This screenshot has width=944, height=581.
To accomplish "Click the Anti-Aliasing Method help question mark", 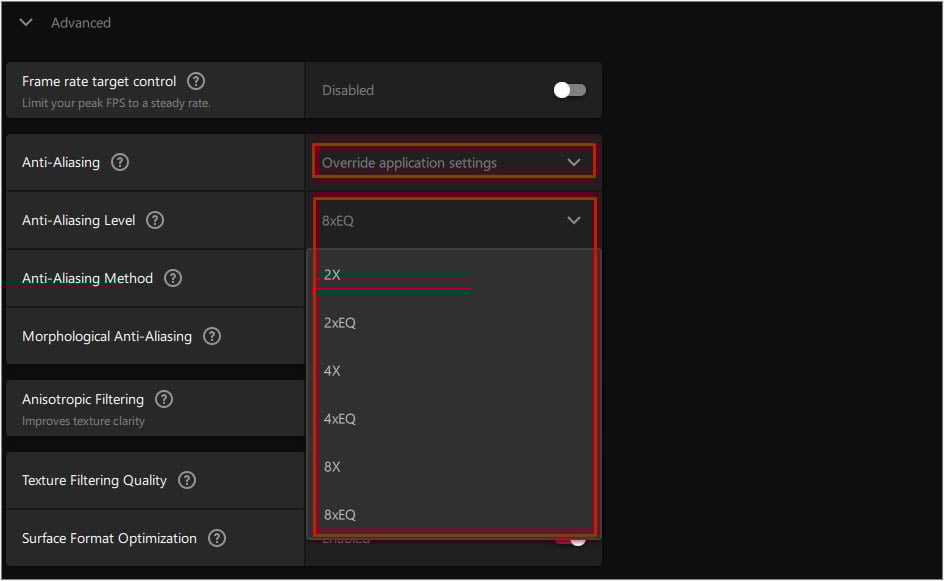I will (x=172, y=278).
